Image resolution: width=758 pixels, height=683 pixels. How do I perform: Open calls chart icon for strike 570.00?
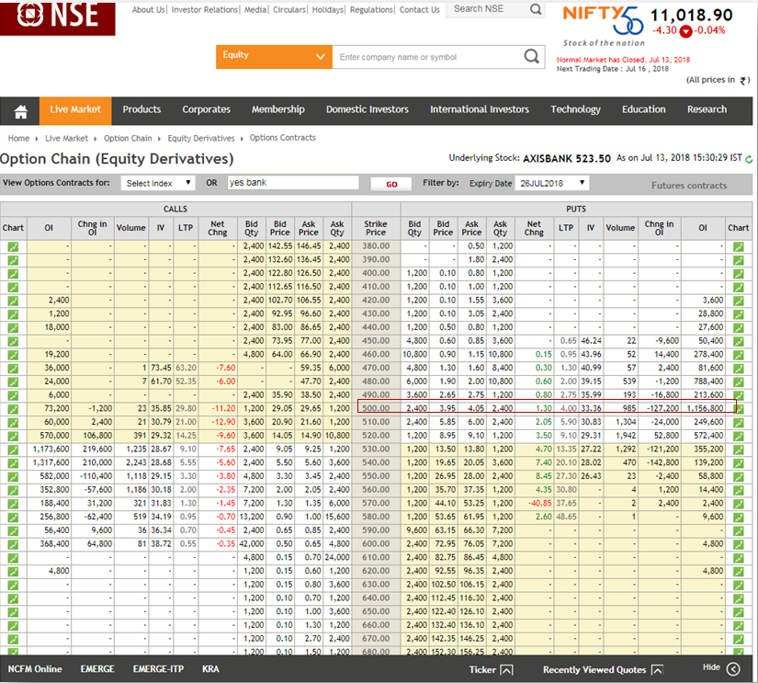[13, 504]
